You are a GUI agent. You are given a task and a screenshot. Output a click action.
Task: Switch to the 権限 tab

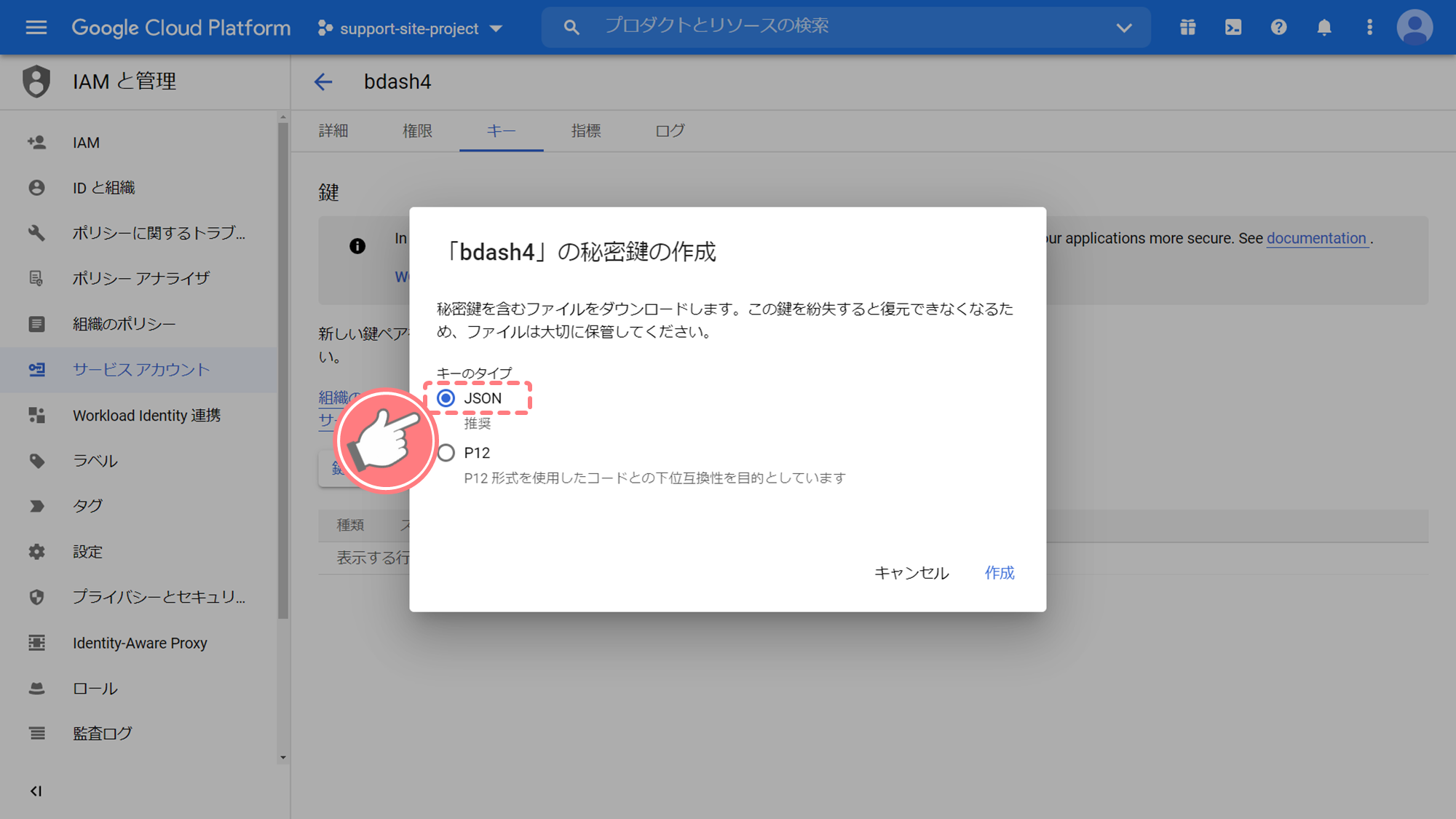(x=418, y=131)
